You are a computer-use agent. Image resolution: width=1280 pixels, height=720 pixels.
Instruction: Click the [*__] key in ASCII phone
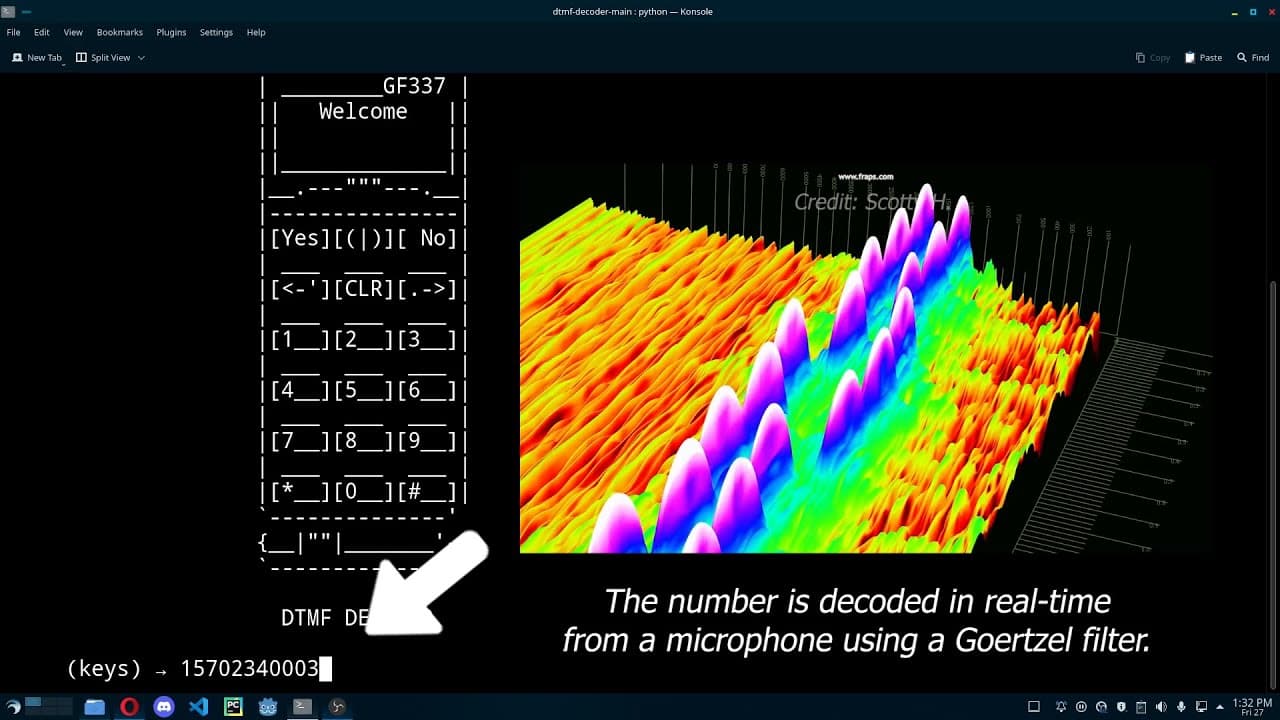click(300, 493)
